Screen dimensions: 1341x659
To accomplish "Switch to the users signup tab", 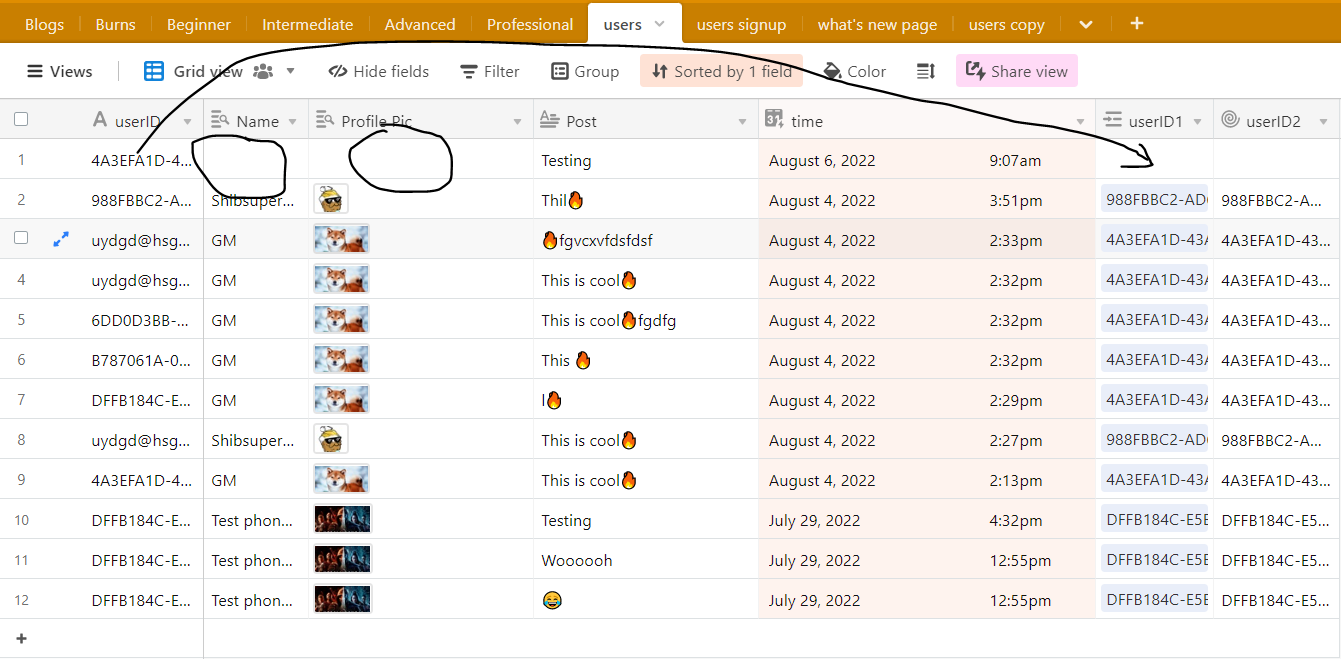I will tap(742, 24).
